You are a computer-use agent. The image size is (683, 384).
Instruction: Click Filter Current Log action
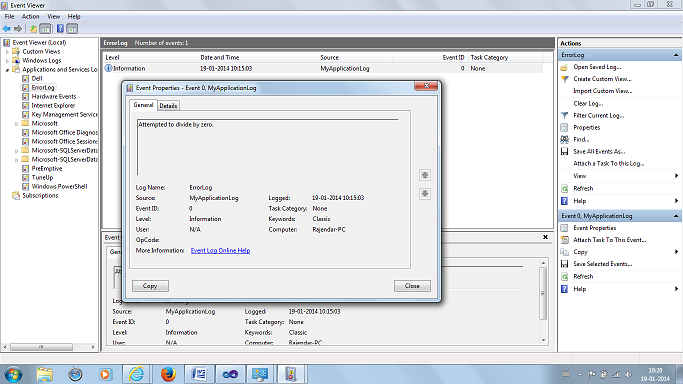(599, 115)
